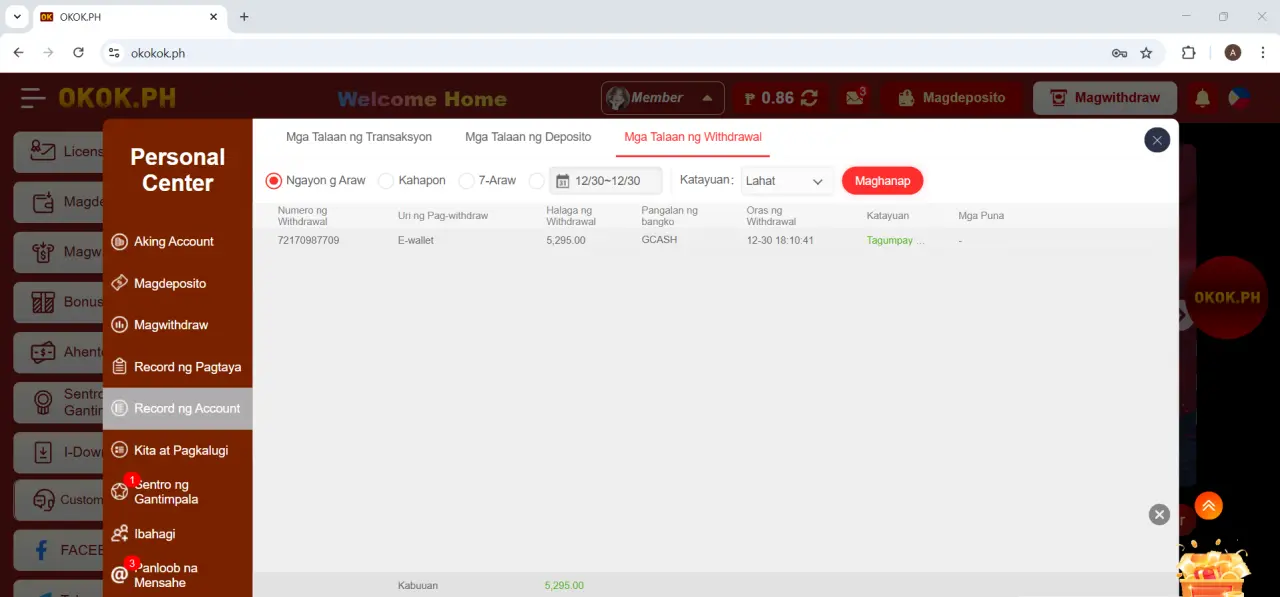
Task: Open the Chrome tab search dropdown
Action: 17,17
